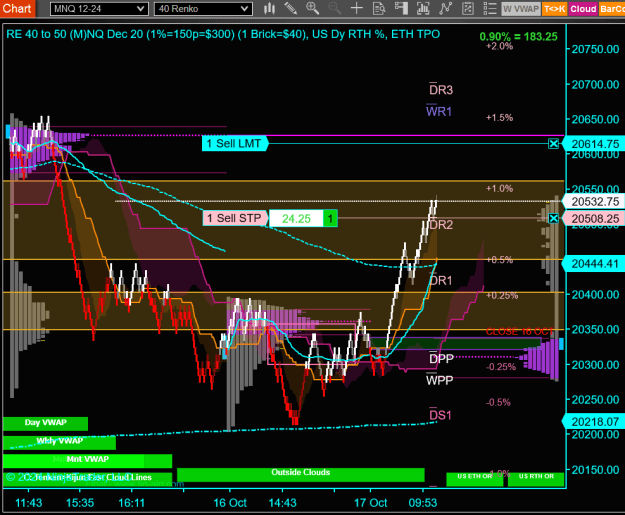Select the DR1 pivot label
Viewport: 625px width, 515px height.
point(441,280)
